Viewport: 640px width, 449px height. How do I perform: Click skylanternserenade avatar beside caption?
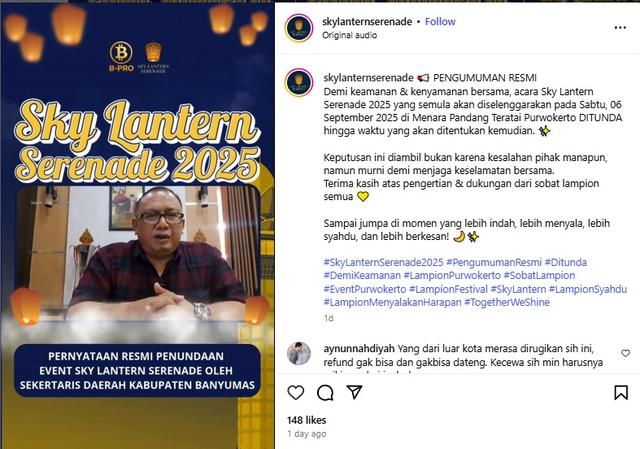pos(299,82)
